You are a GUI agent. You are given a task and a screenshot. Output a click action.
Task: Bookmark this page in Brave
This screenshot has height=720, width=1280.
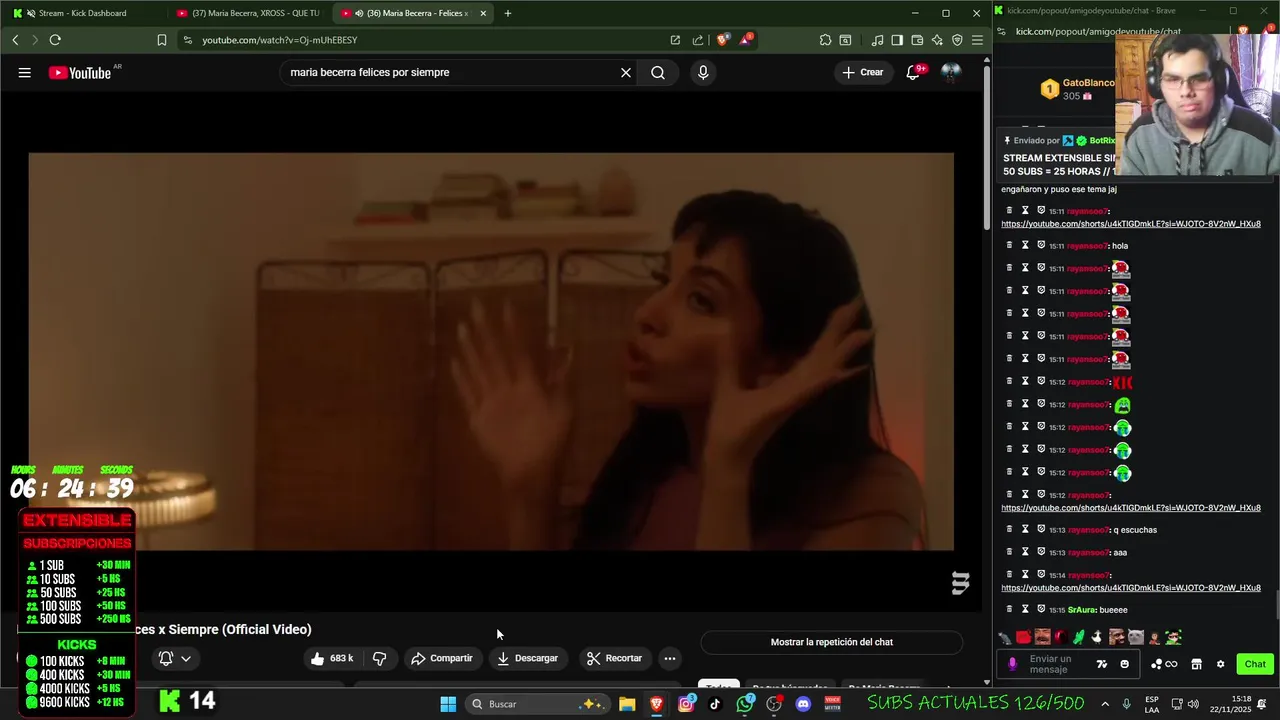(162, 40)
